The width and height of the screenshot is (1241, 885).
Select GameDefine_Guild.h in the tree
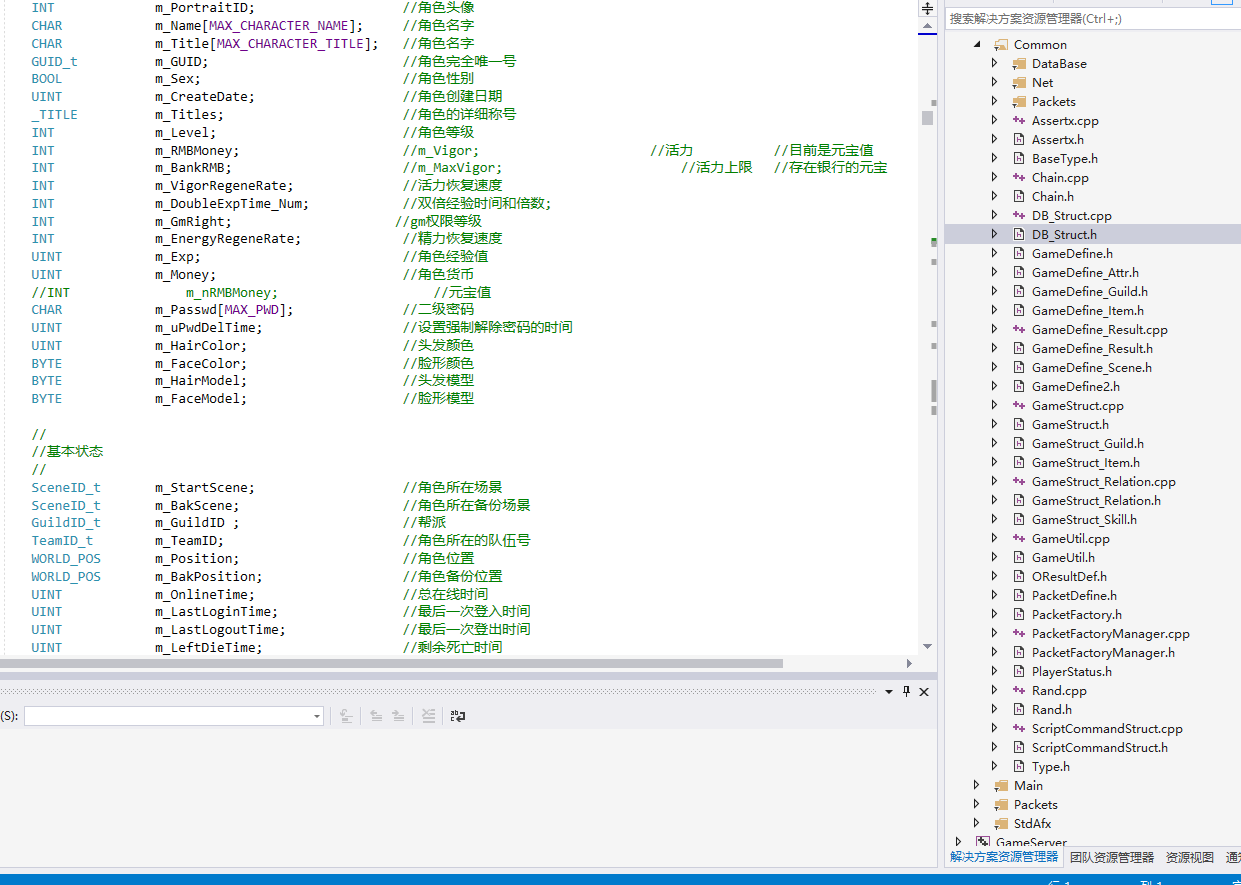click(1089, 291)
